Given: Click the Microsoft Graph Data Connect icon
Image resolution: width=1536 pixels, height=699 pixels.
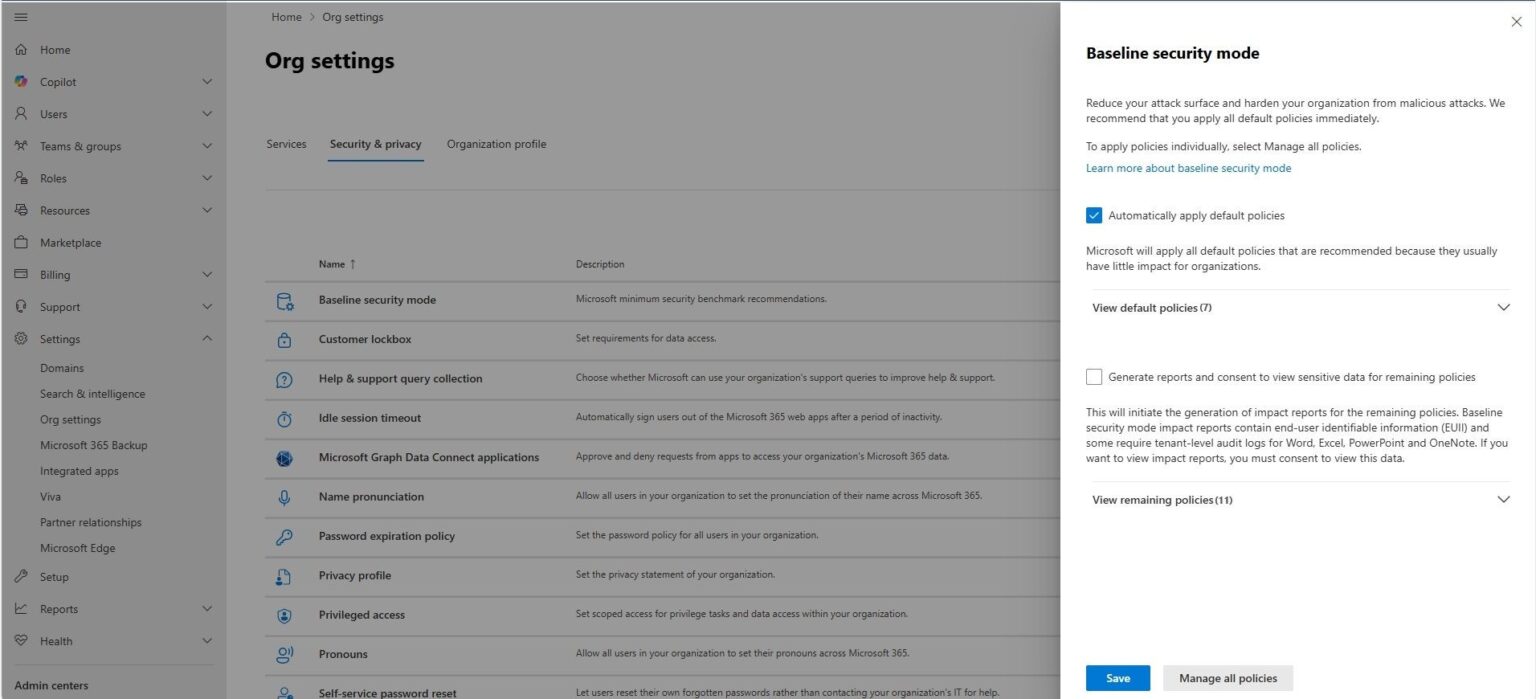Looking at the screenshot, I should 284,458.
